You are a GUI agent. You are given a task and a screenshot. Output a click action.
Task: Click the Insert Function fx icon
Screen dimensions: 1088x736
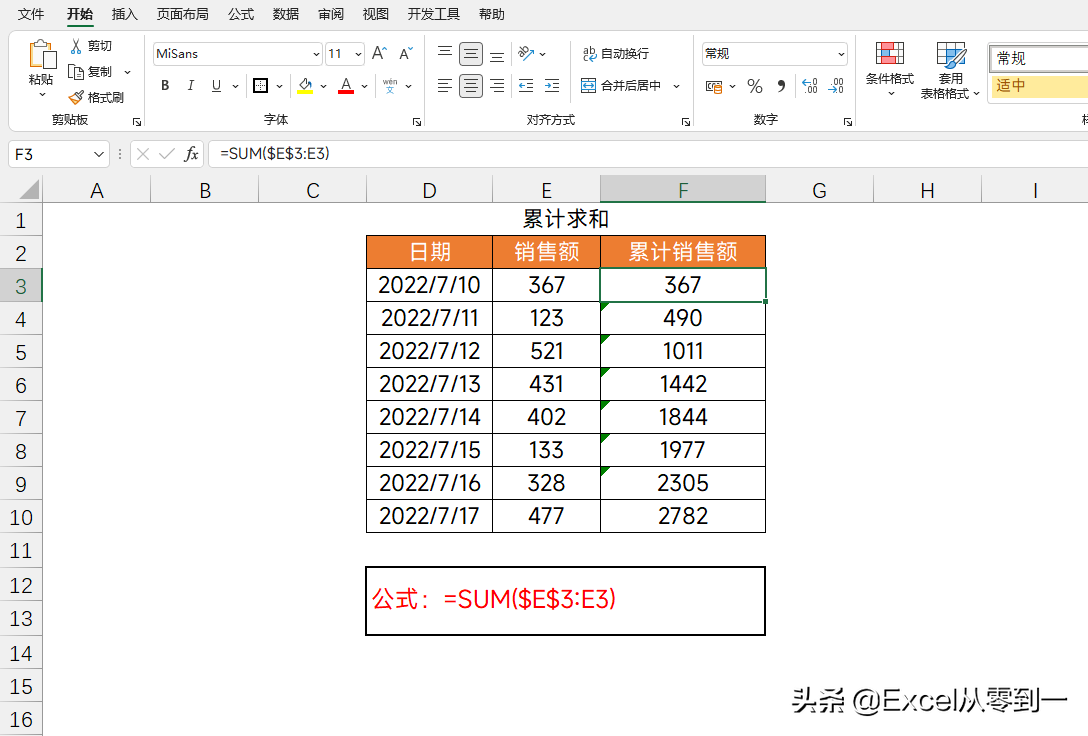point(191,154)
